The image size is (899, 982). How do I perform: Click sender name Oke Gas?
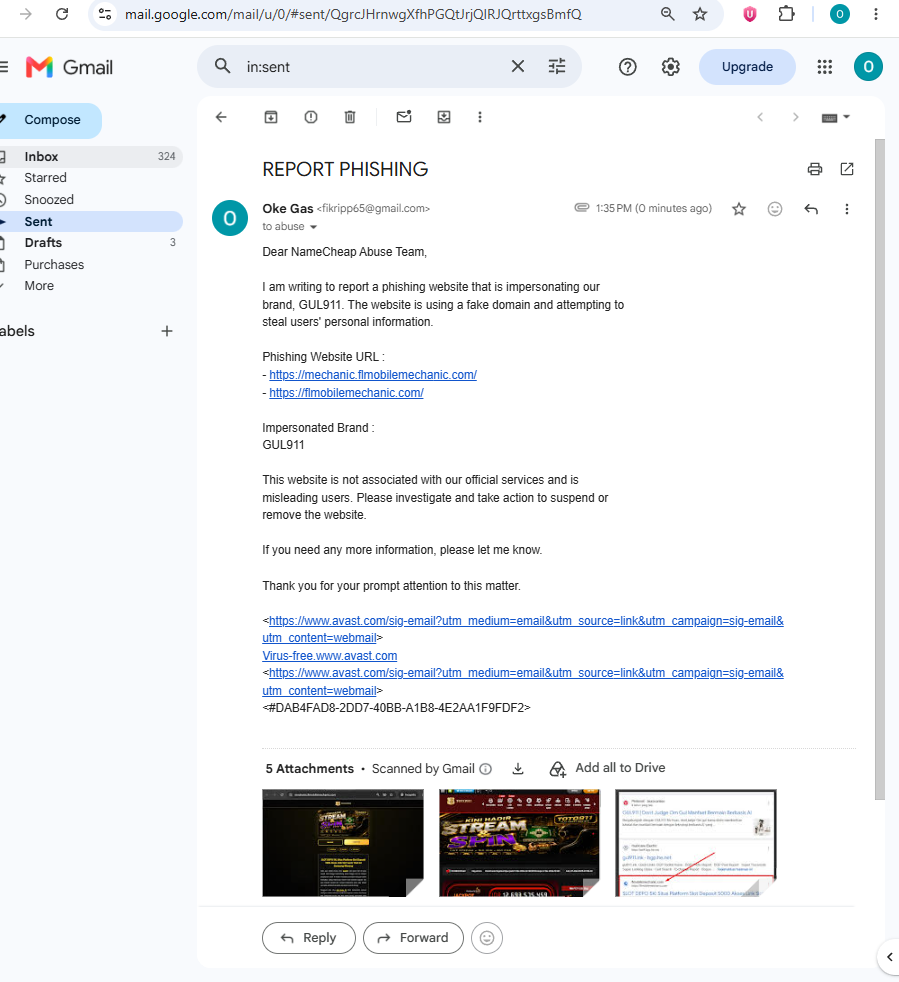click(288, 209)
